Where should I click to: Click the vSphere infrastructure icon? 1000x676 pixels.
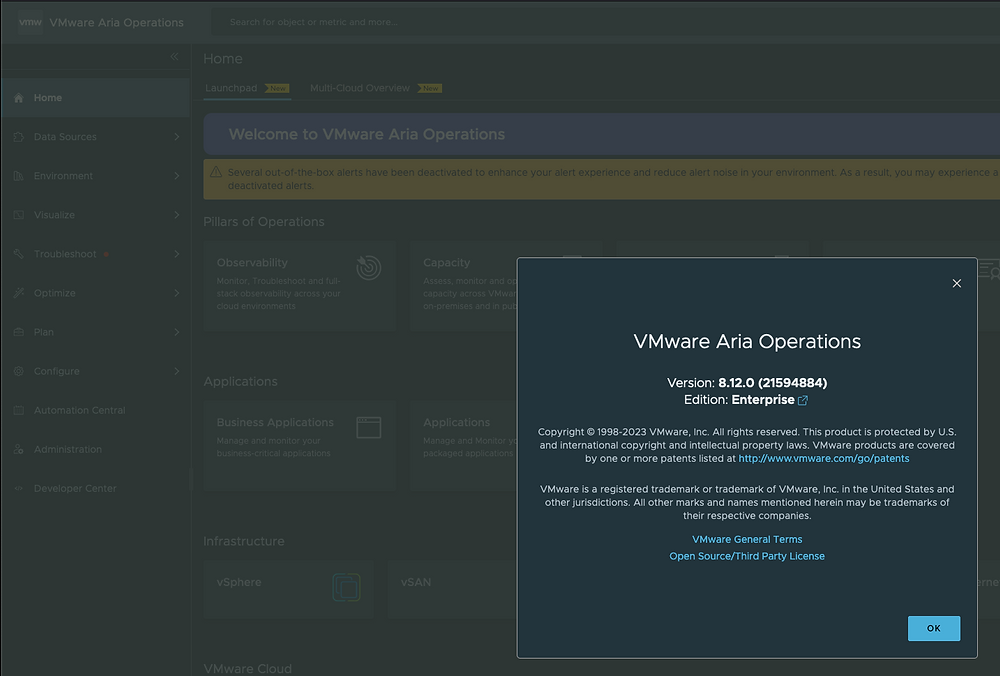coord(346,587)
